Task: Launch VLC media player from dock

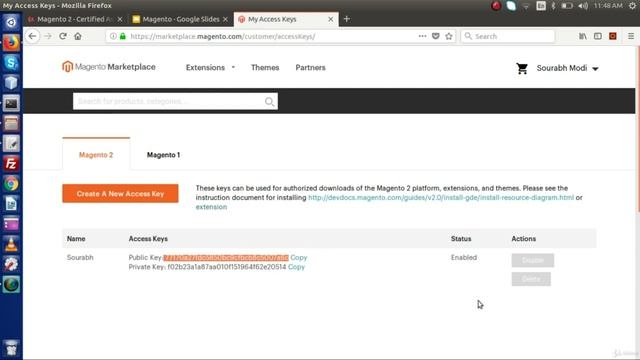Action: (11, 244)
